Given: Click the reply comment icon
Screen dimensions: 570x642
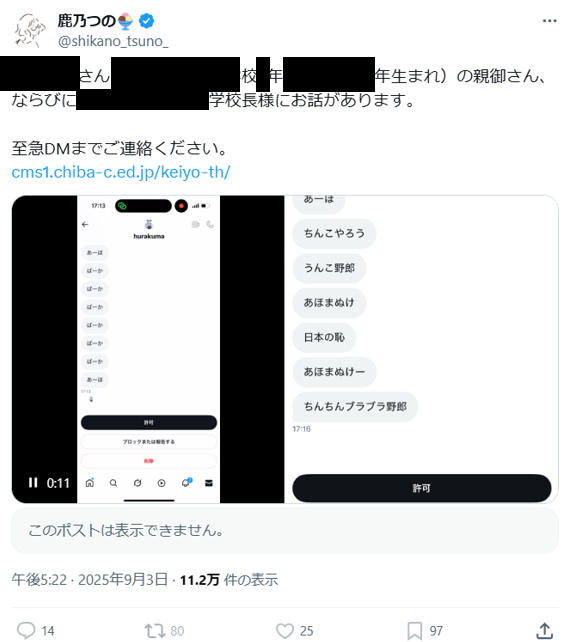Looking at the screenshot, I should pyautogui.click(x=26, y=631).
